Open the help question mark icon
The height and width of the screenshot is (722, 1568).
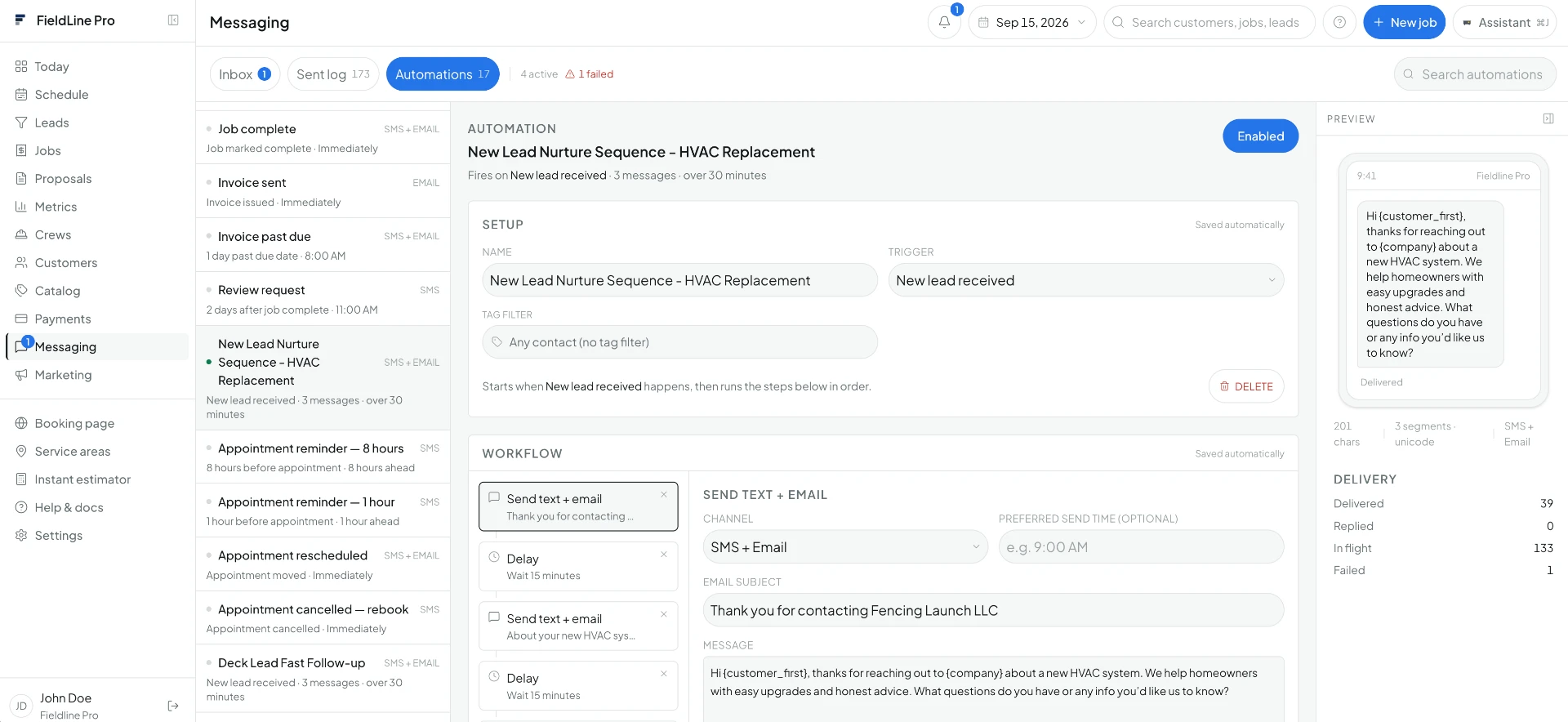(1339, 22)
